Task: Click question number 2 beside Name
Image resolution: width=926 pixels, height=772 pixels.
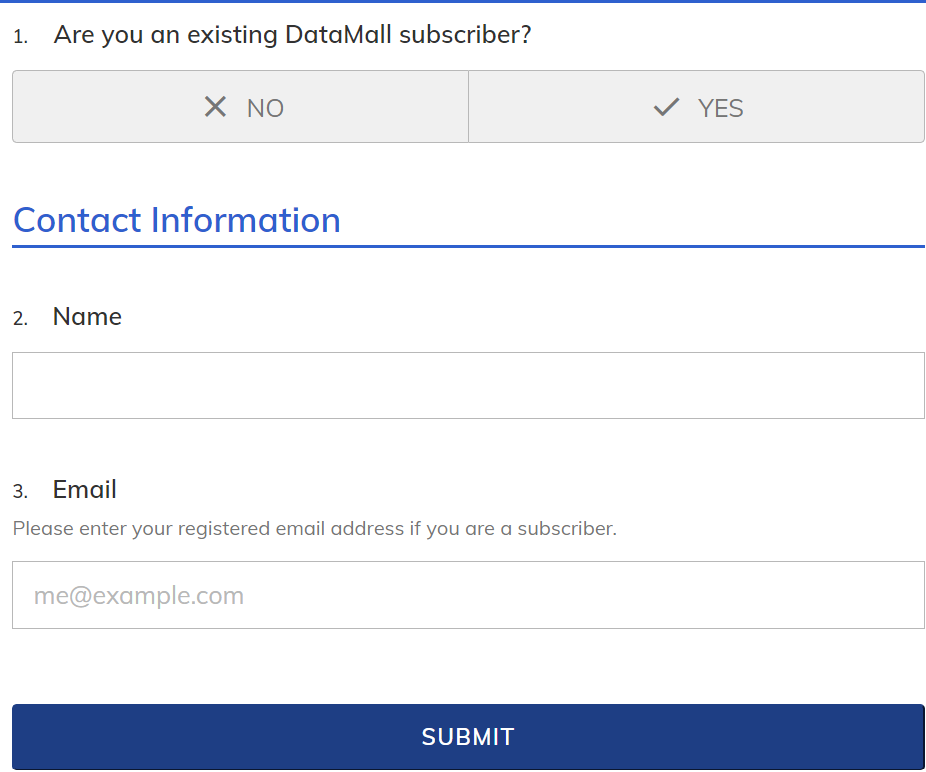Action: click(20, 319)
